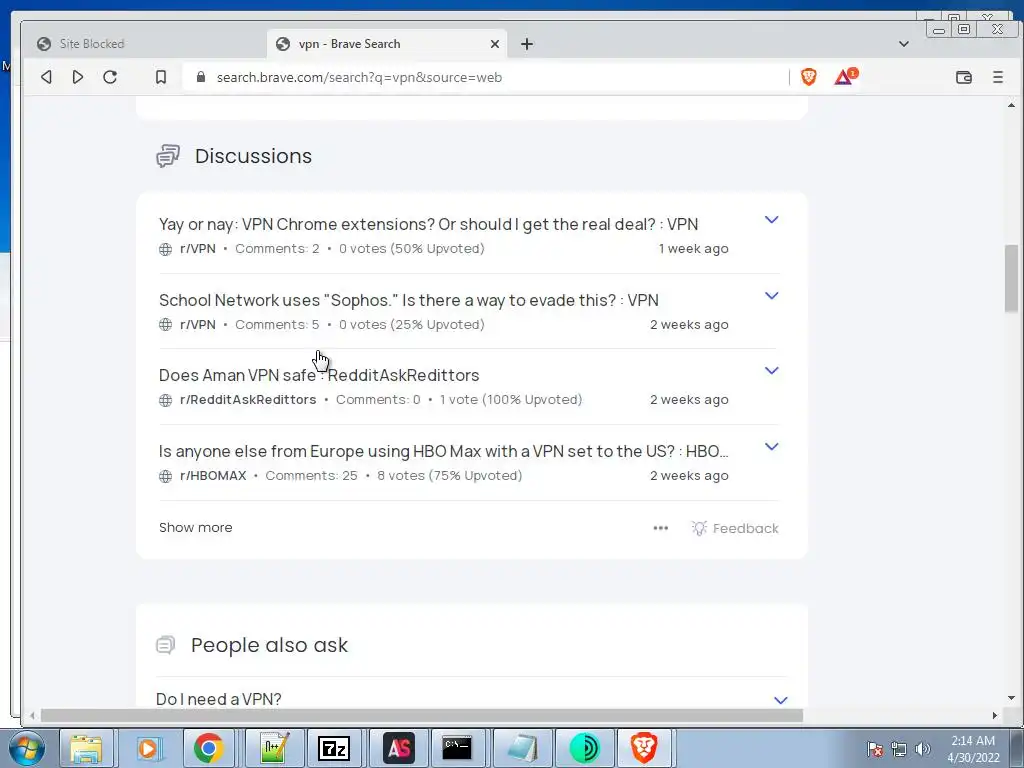Select the Brave browser taskbar icon

(644, 748)
